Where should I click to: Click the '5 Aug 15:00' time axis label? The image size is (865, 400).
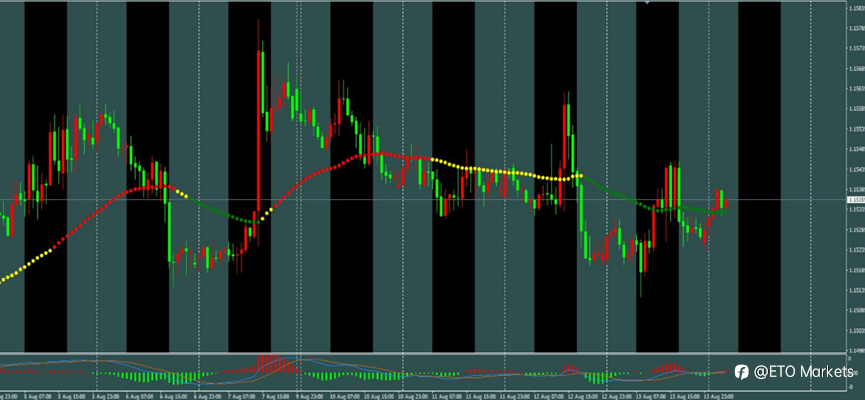(72, 397)
